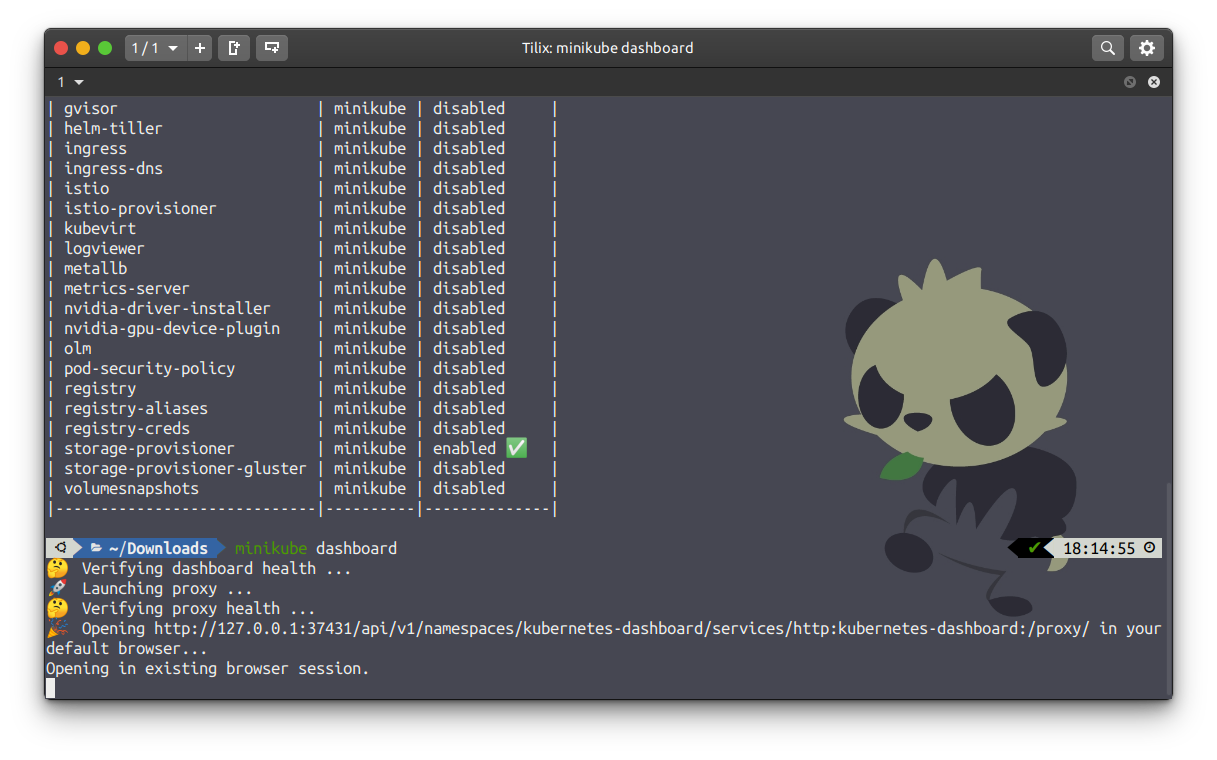Add terminal to the right icon
Screen dimensions: 1217x760
click(x=234, y=48)
